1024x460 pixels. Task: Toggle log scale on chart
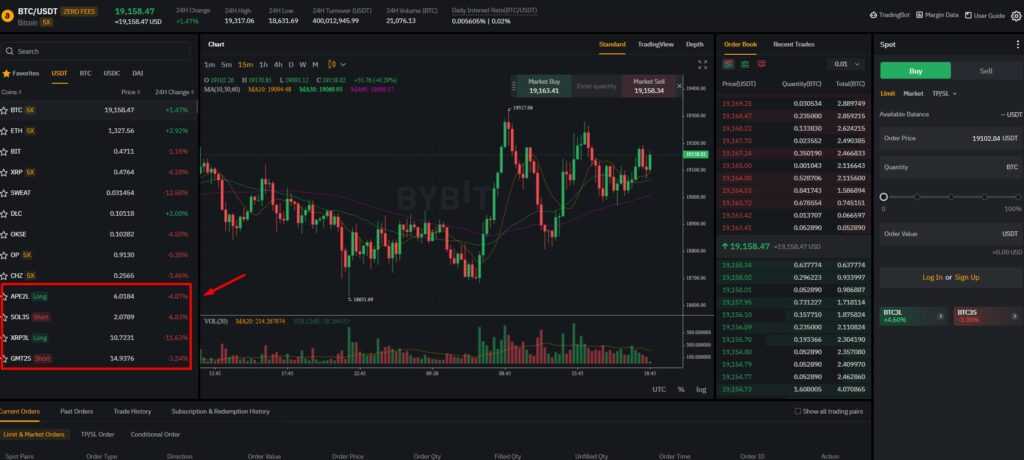pos(701,389)
